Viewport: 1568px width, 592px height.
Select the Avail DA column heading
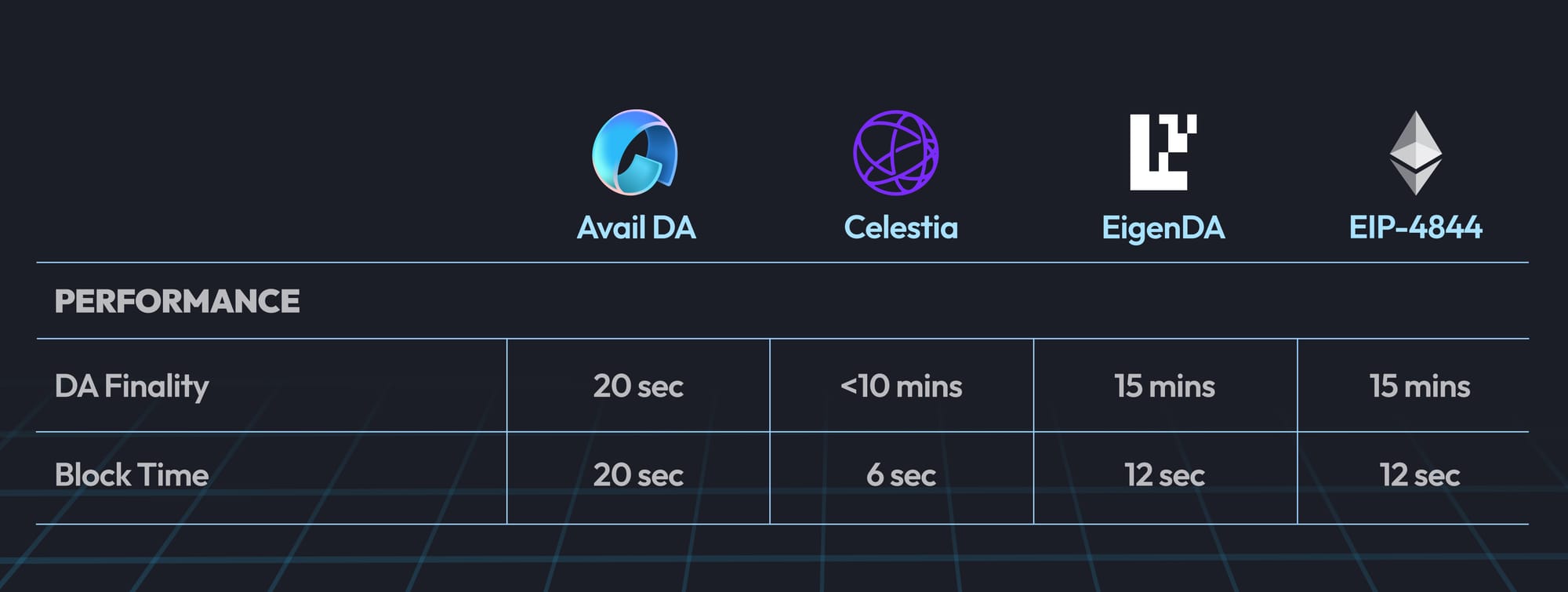[x=636, y=227]
